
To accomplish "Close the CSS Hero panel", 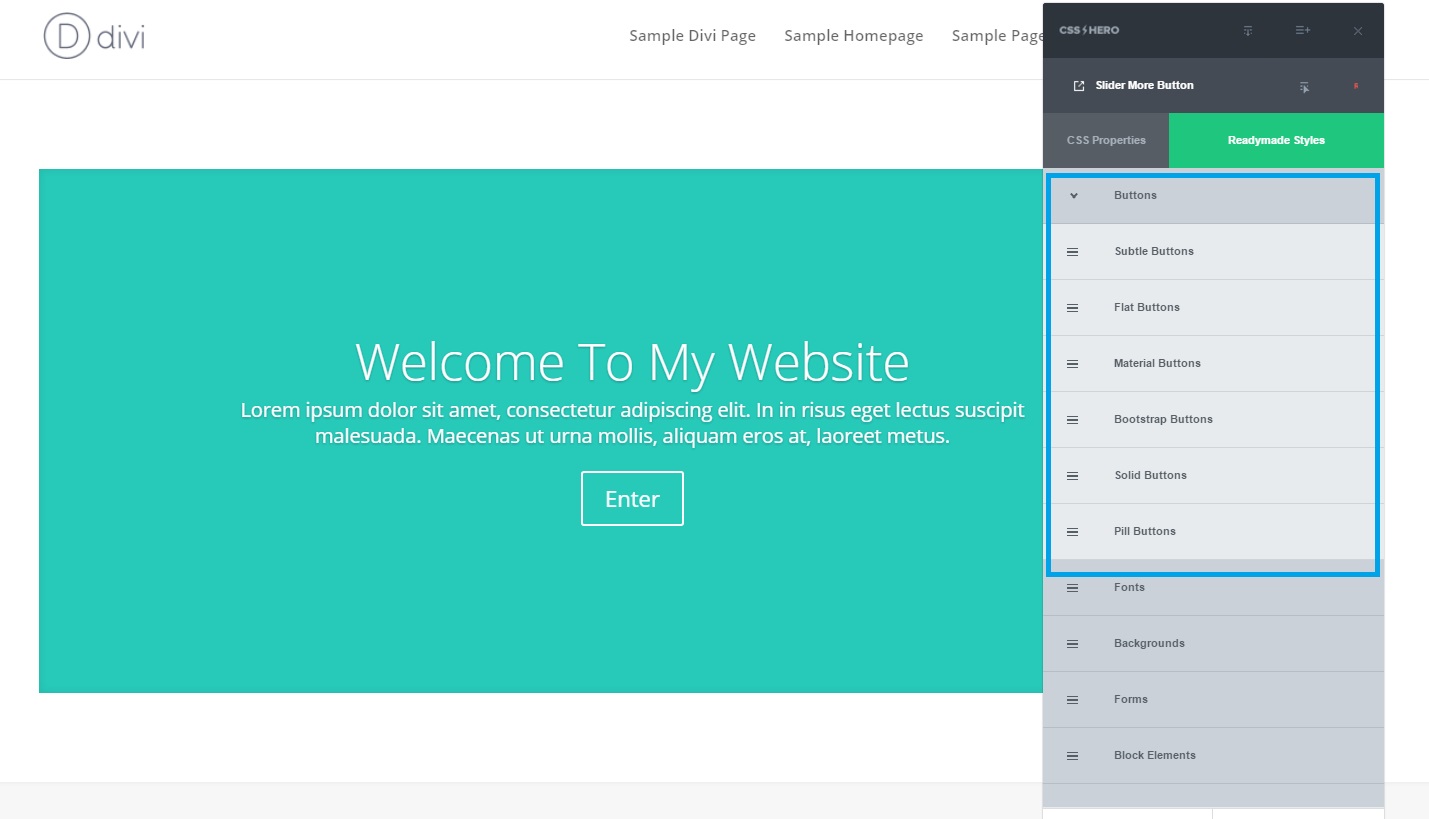I will (x=1358, y=31).
